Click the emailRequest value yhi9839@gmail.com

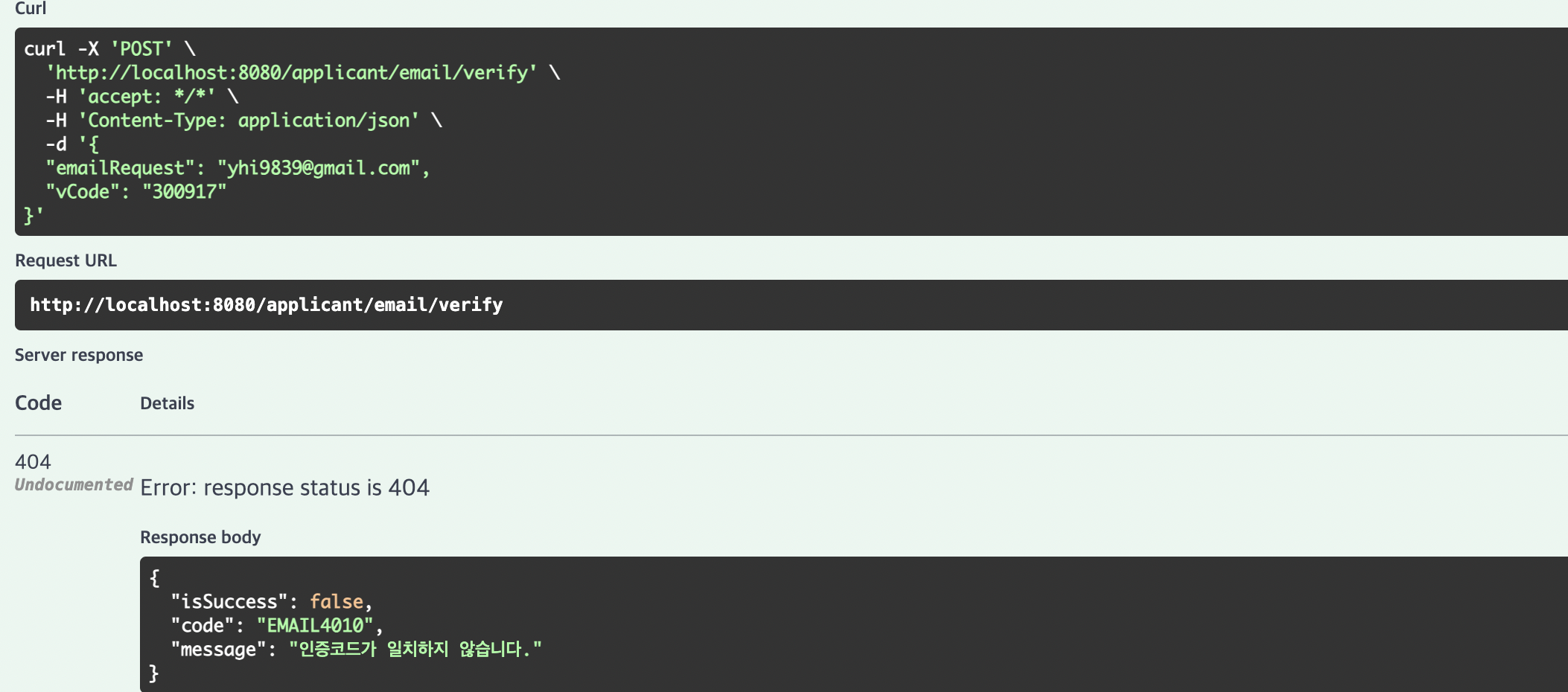click(x=319, y=168)
